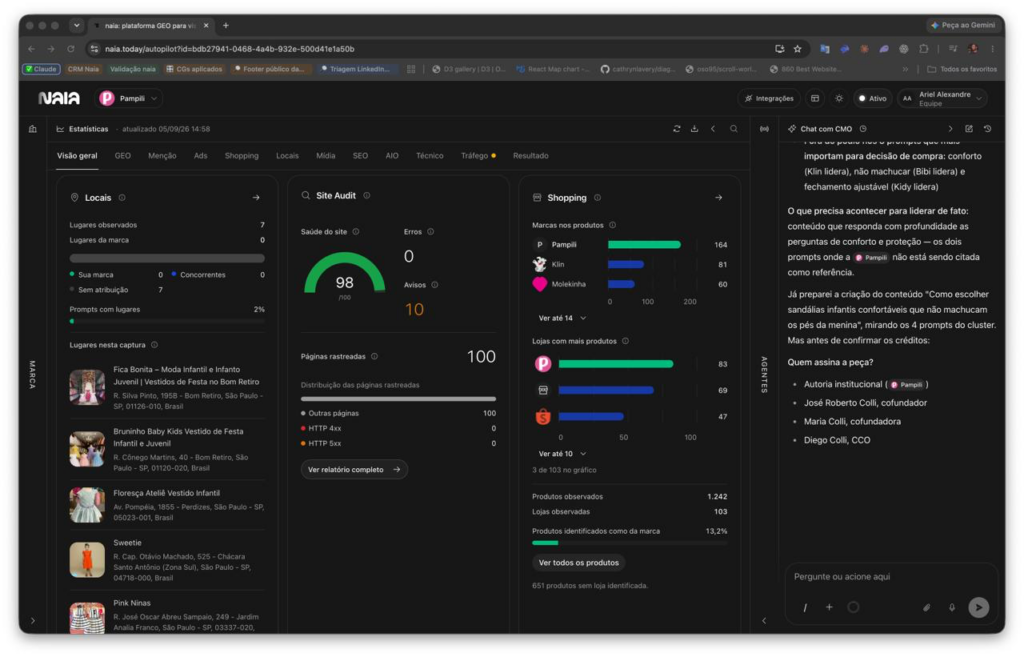Click the Peça ao Gemini button
The height and width of the screenshot is (657, 1024).
[963, 25]
